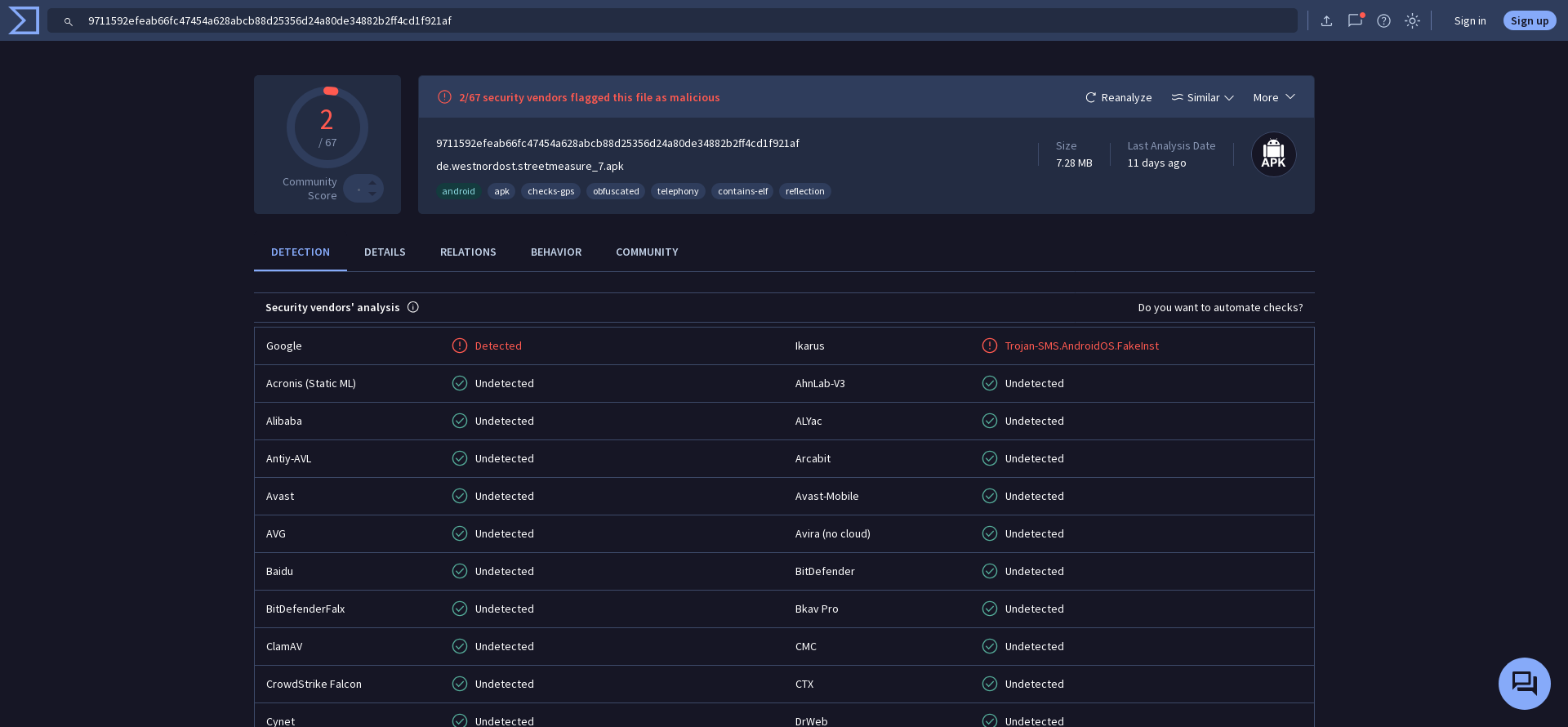Click the search magnifier icon
1568x727 pixels.
69,21
